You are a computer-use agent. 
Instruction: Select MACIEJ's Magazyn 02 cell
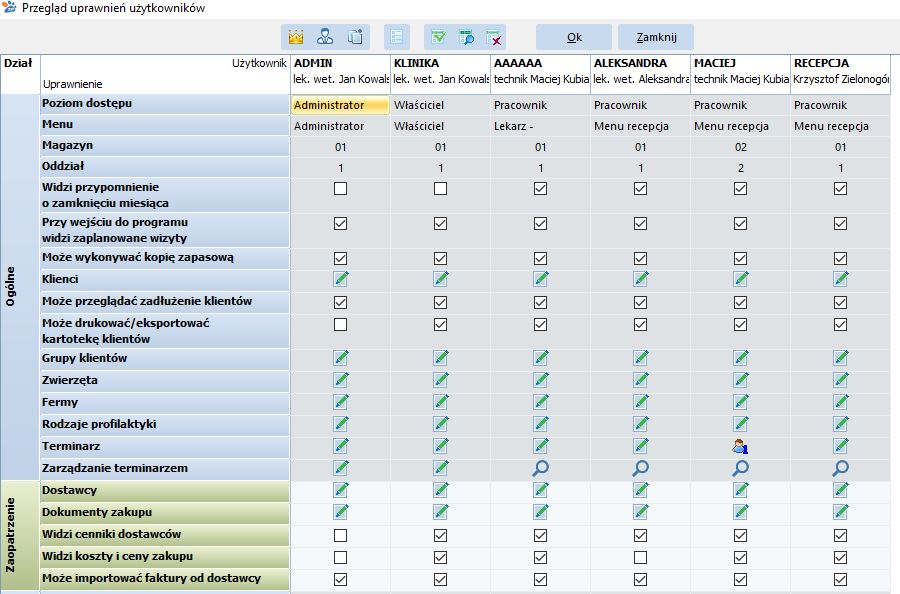point(740,147)
